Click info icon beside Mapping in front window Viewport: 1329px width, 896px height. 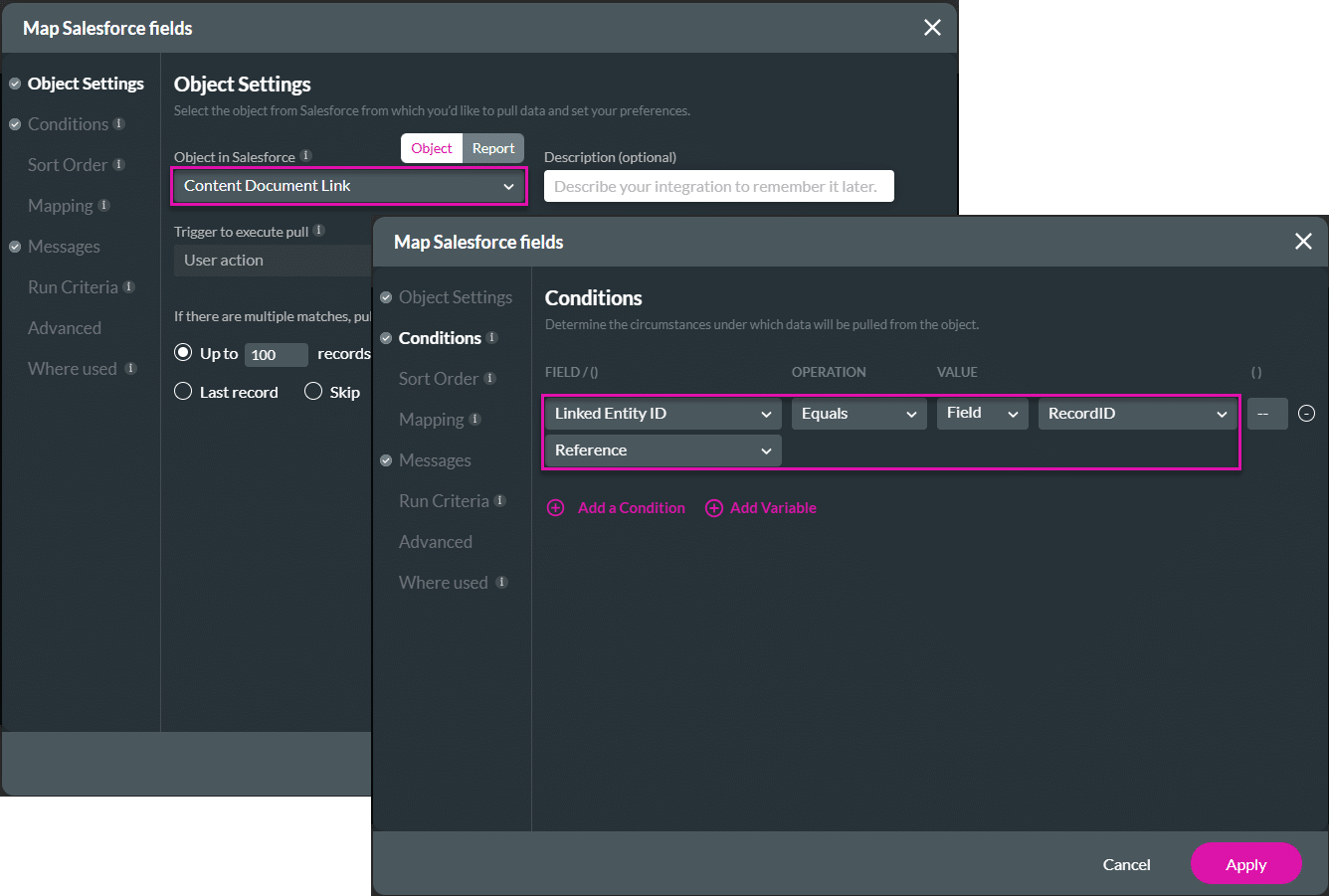tap(475, 420)
